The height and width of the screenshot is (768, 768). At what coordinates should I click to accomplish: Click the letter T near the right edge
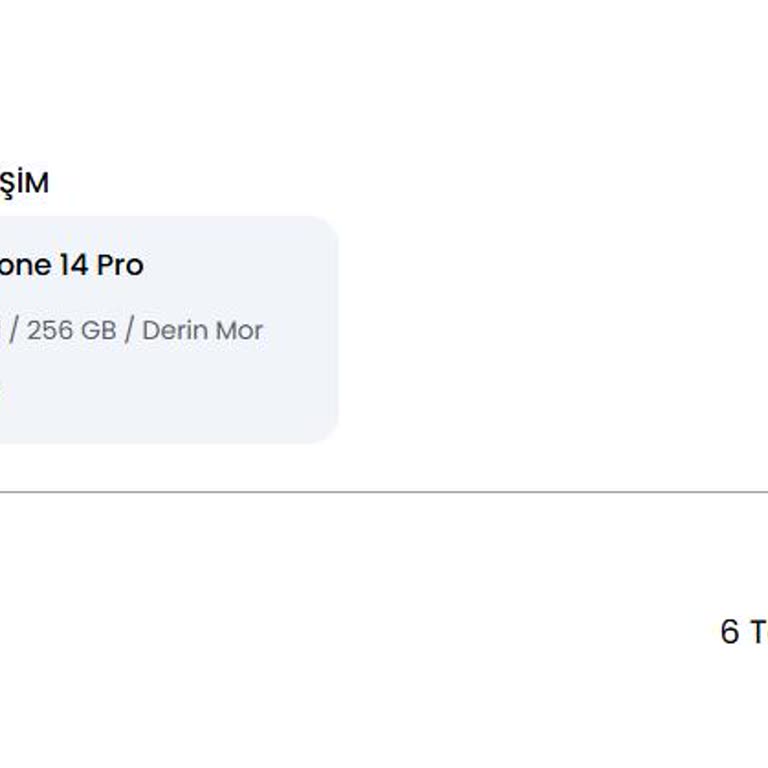pos(759,632)
